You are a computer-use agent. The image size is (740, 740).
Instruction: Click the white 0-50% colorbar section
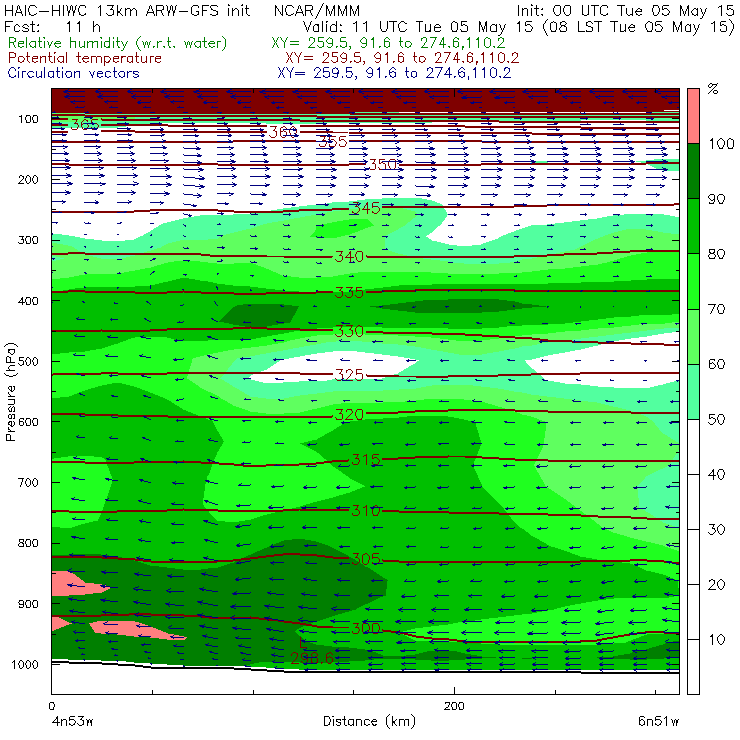tap(693, 556)
